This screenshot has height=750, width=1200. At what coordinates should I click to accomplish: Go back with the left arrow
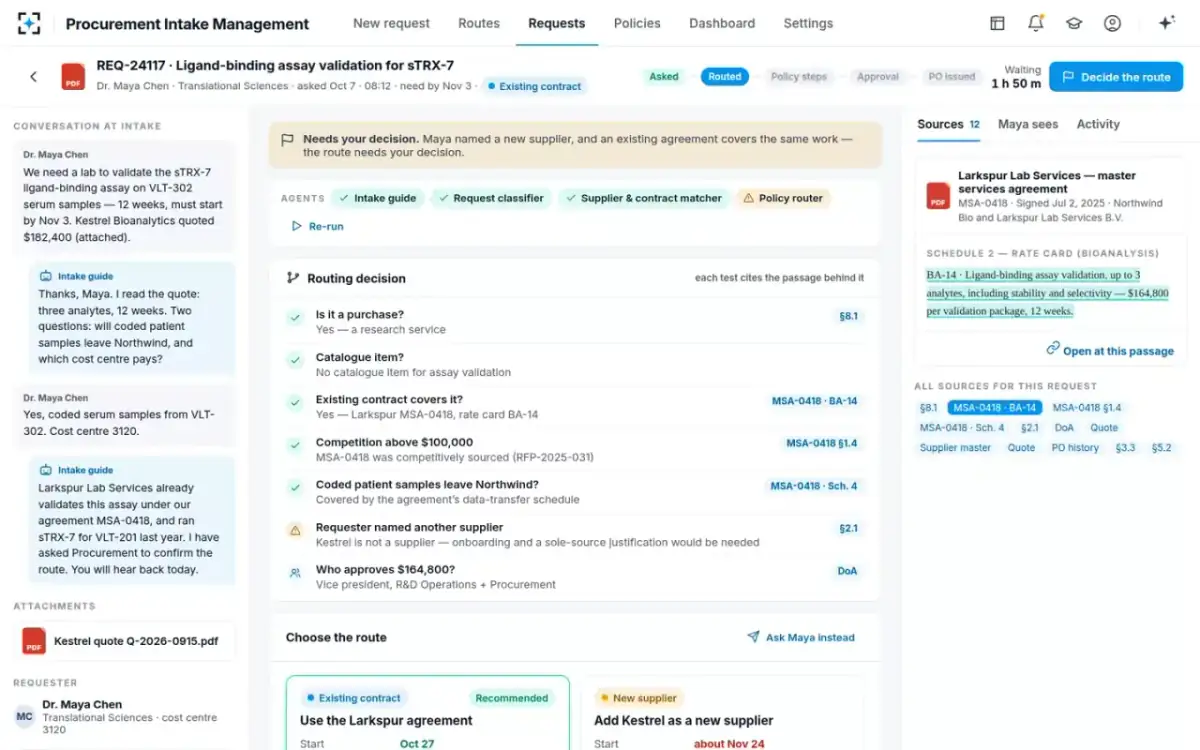point(33,76)
